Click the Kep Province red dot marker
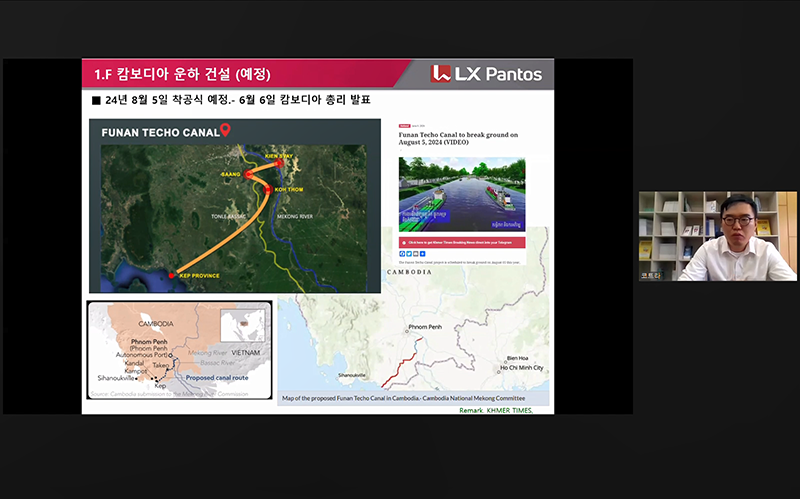 171,276
